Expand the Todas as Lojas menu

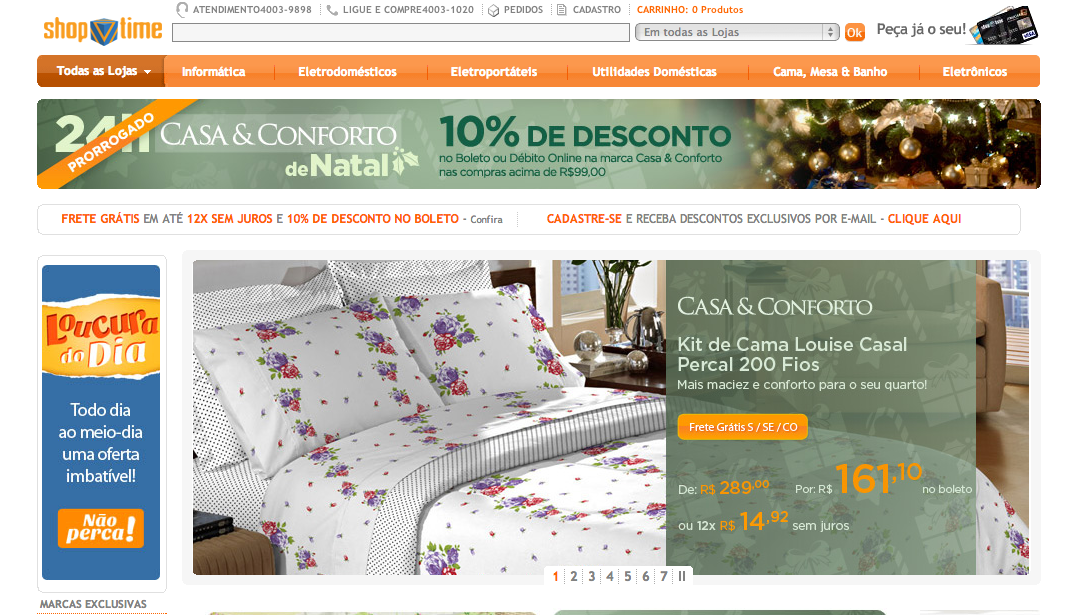click(x=102, y=71)
